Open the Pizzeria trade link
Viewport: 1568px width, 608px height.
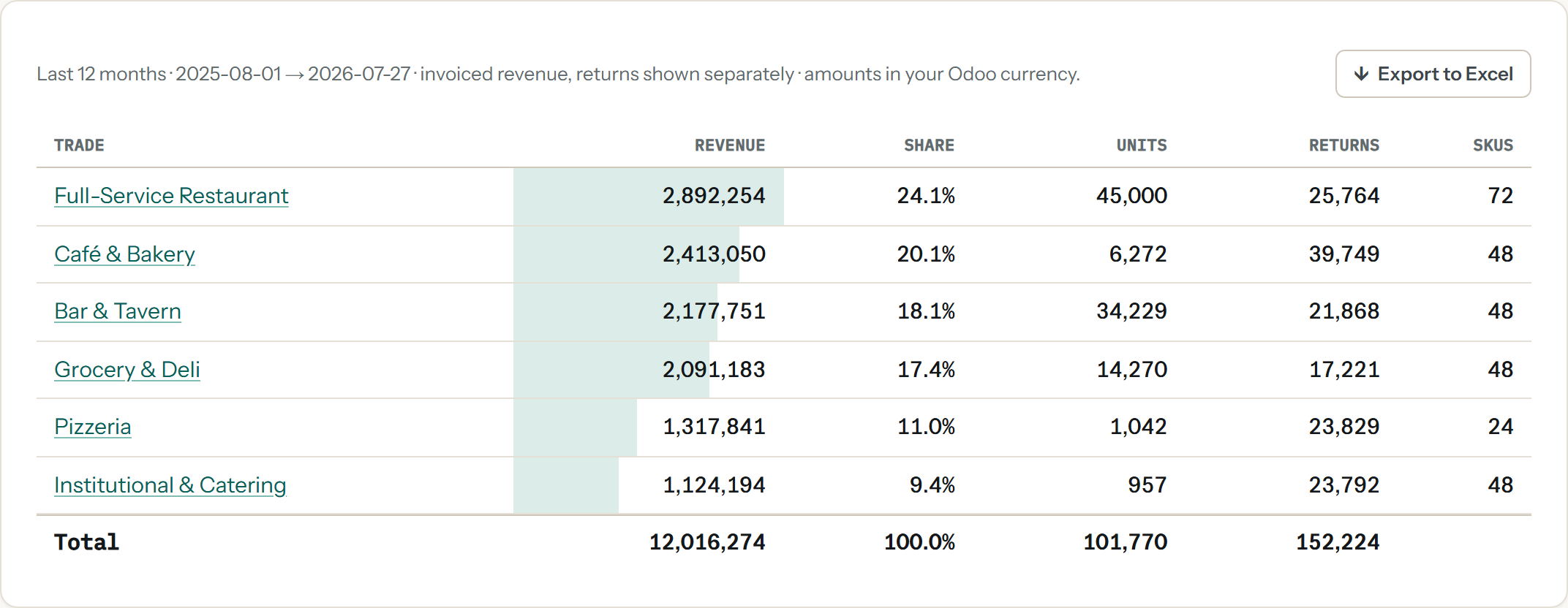(93, 427)
